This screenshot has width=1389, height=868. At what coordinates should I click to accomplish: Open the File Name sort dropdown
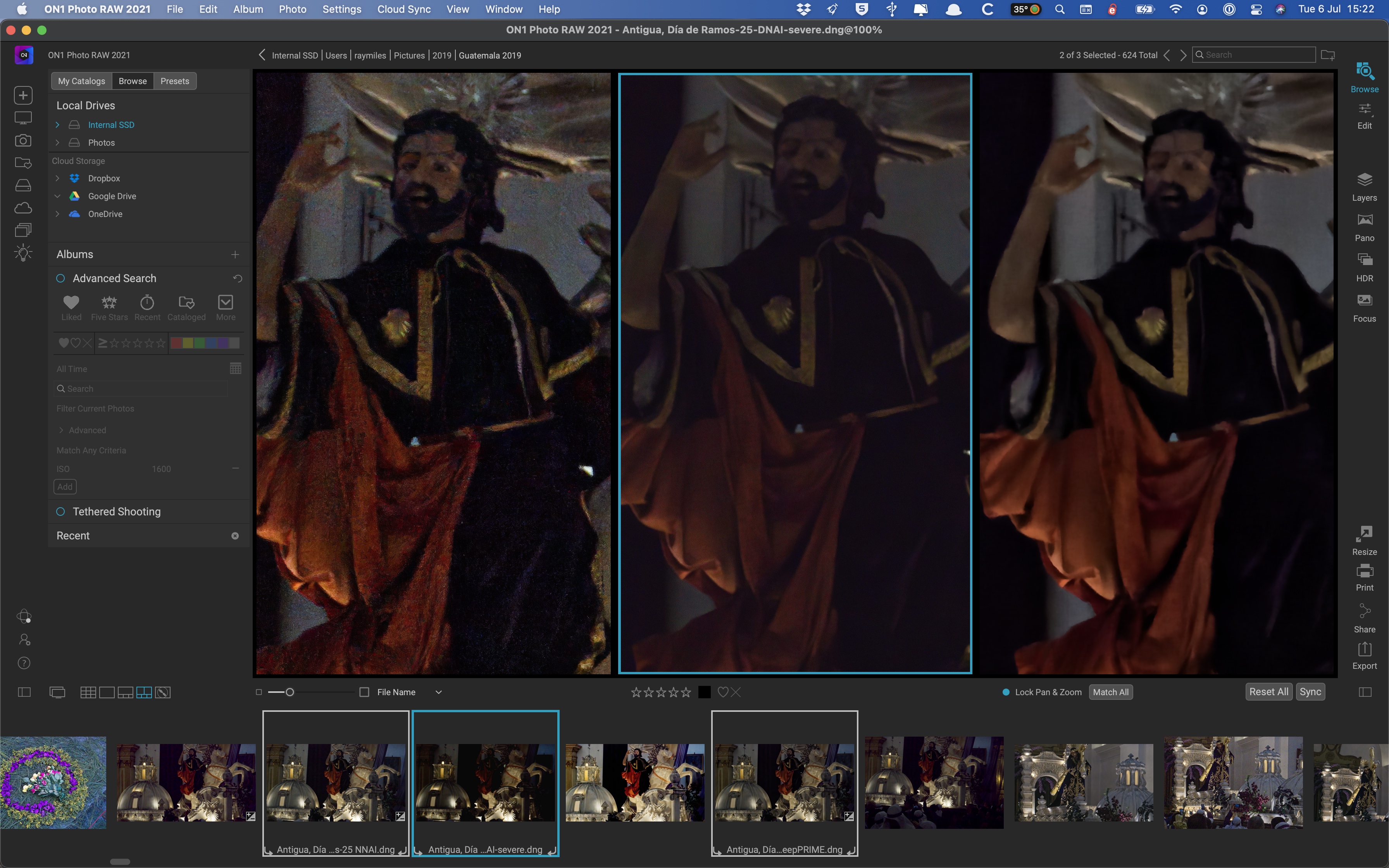click(x=438, y=692)
